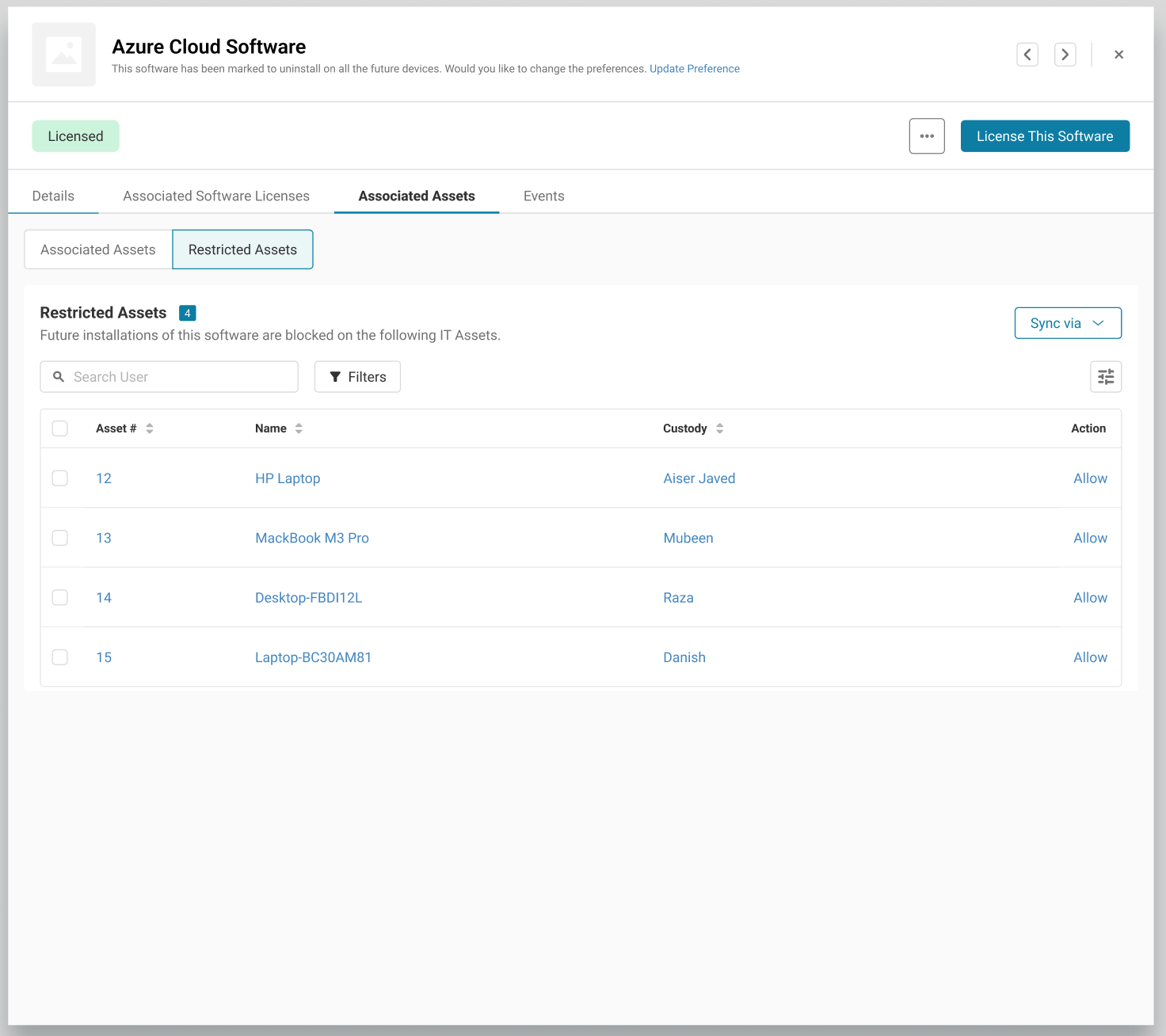
Task: Open Associated Software Licenses tab
Action: (x=216, y=196)
